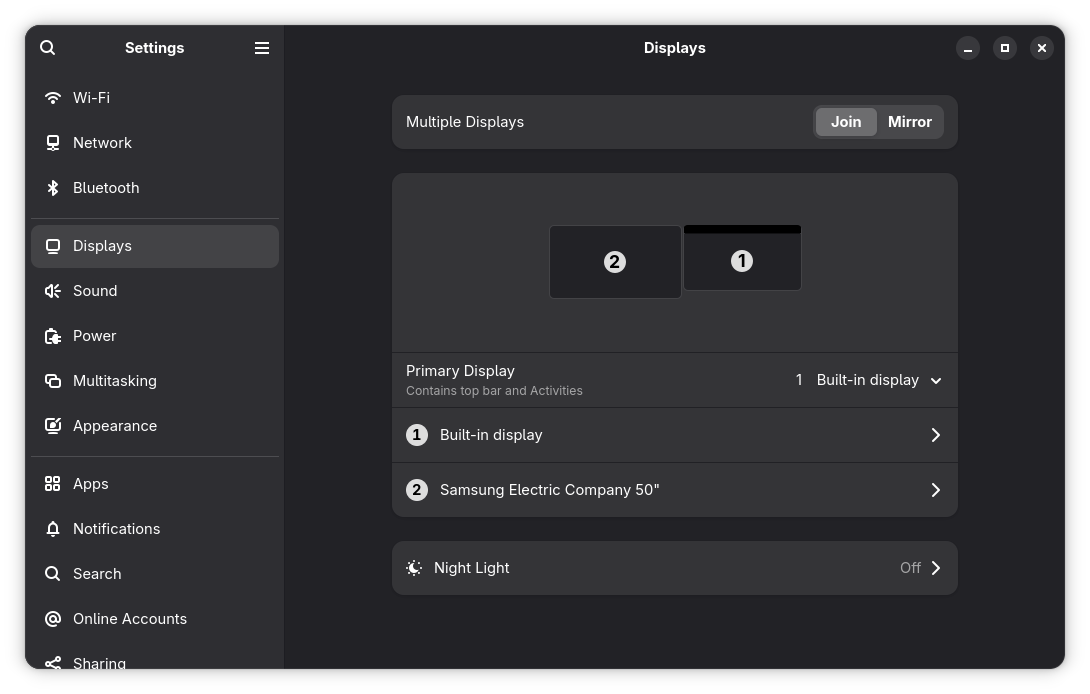The image size is (1090, 694).
Task: Open the Settings search magnifier icon
Action: (47, 47)
